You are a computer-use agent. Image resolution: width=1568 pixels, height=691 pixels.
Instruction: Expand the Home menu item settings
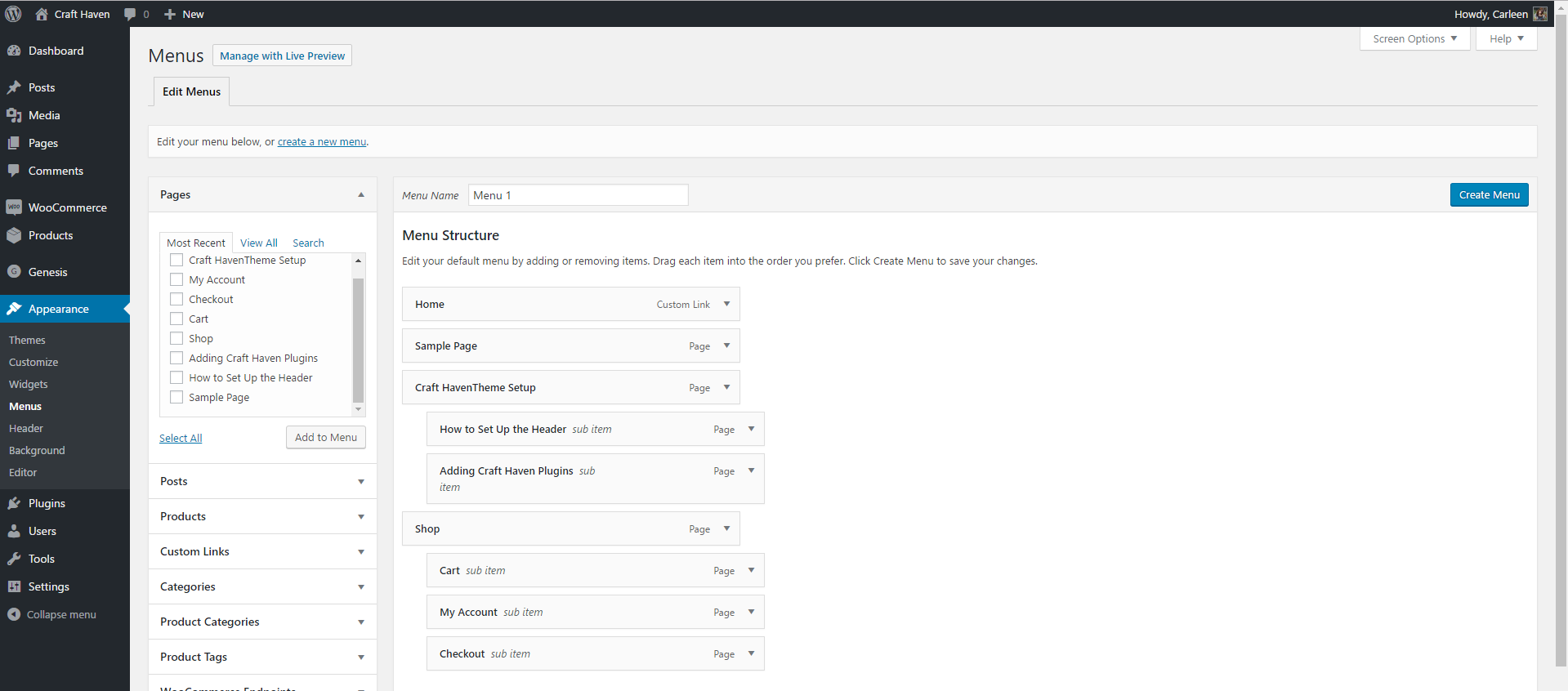point(726,304)
